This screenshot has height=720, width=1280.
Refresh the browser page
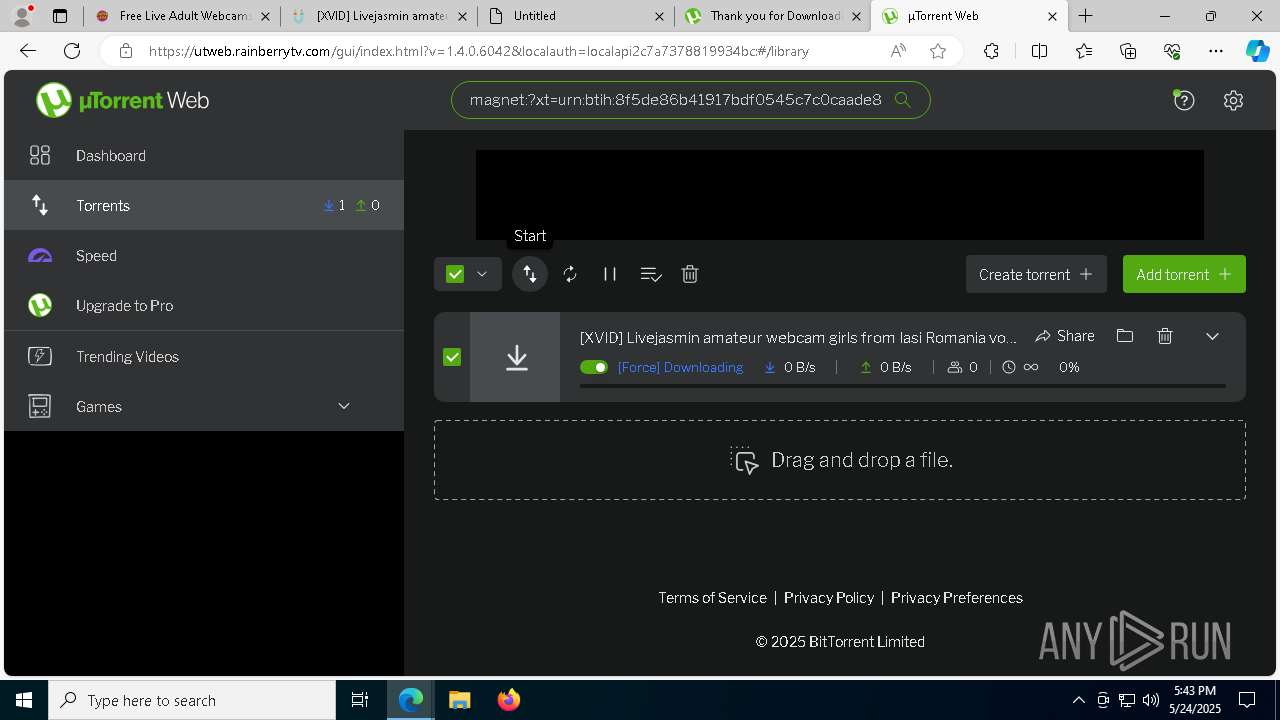pos(72,51)
